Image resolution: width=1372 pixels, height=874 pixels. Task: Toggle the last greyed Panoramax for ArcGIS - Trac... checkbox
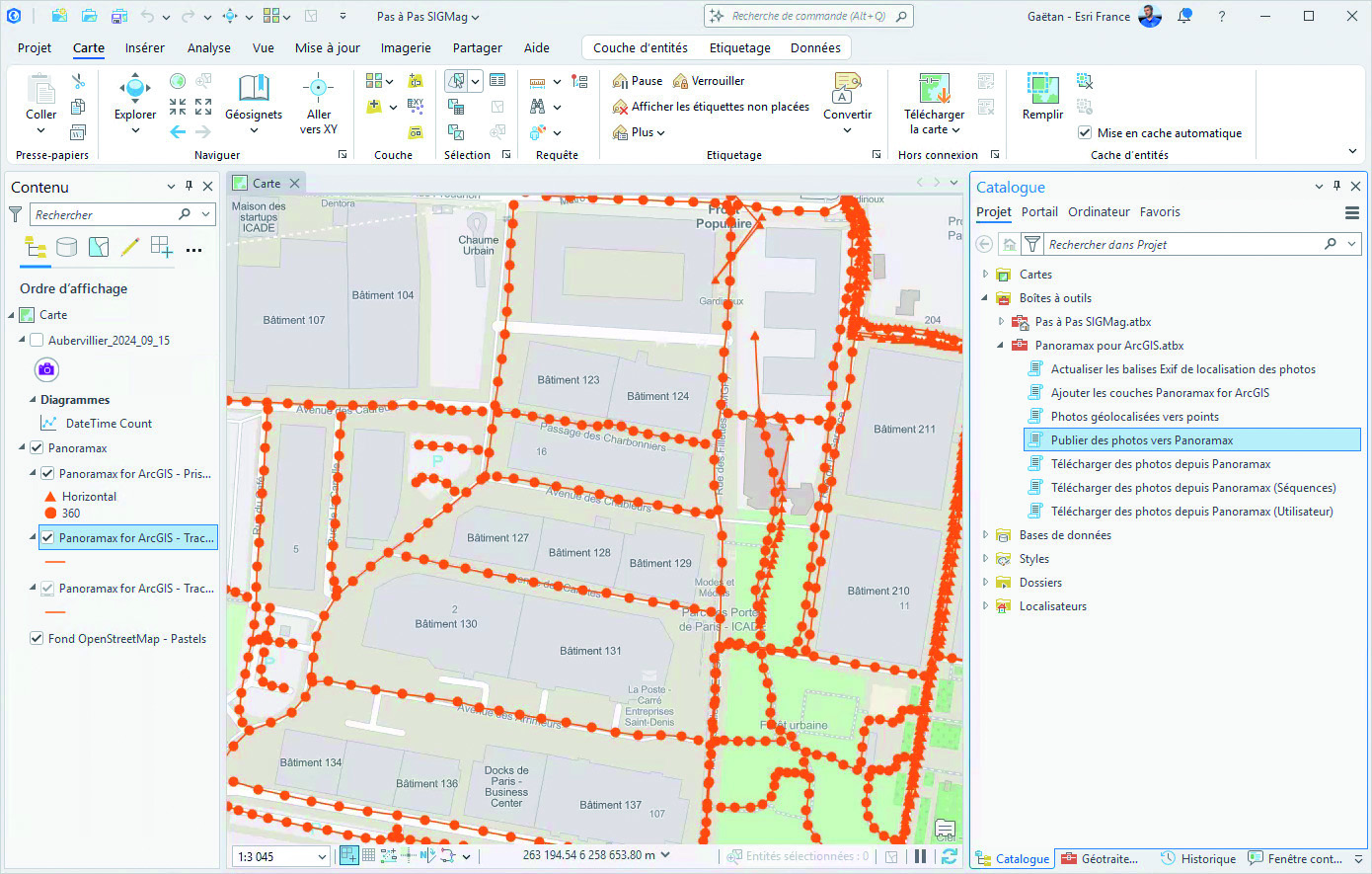pyautogui.click(x=47, y=588)
